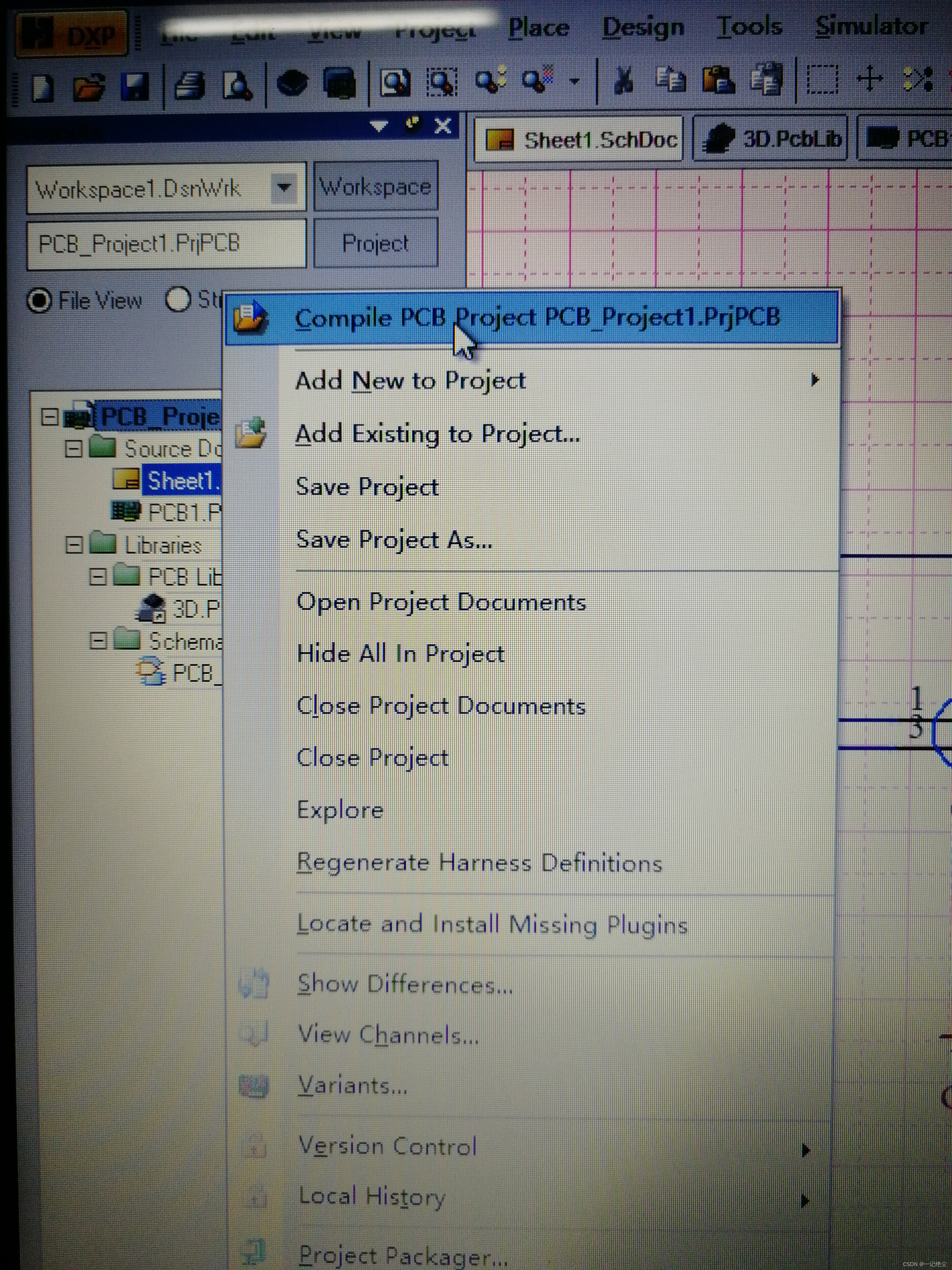Click the Fit Document zoom icon
The width and height of the screenshot is (952, 1270).
pyautogui.click(x=395, y=82)
